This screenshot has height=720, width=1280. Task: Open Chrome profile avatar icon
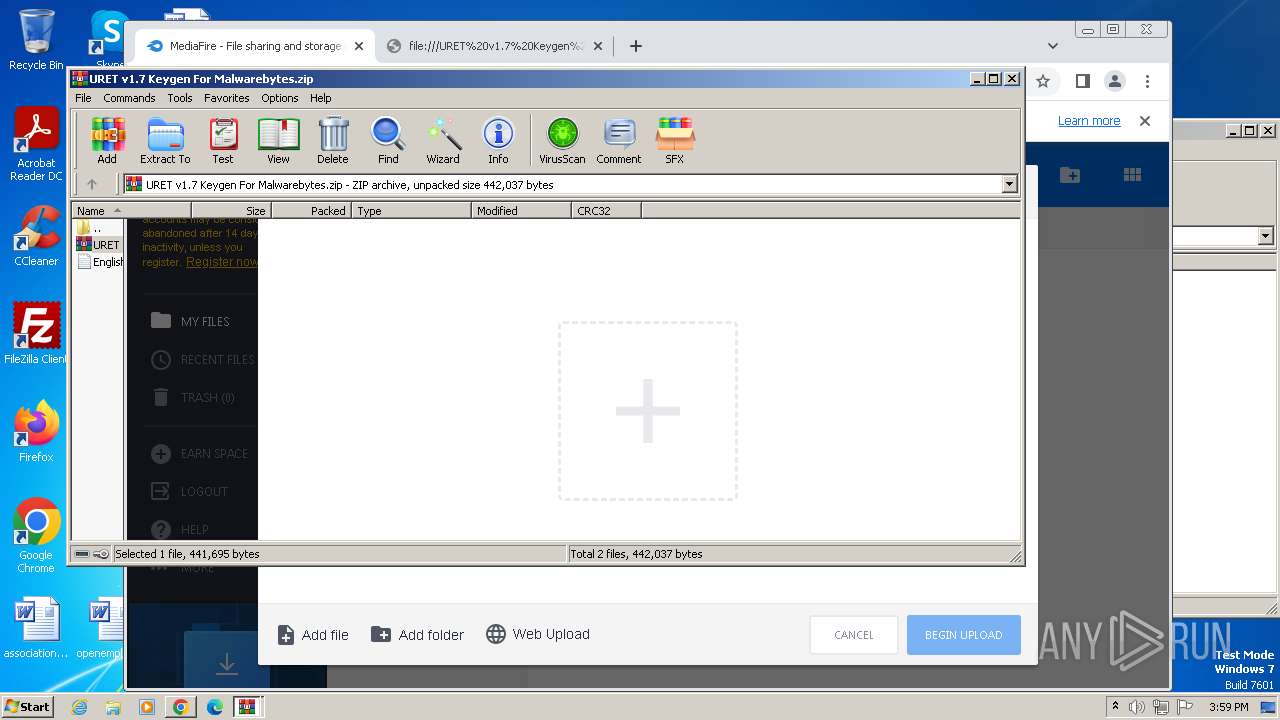[x=1115, y=81]
